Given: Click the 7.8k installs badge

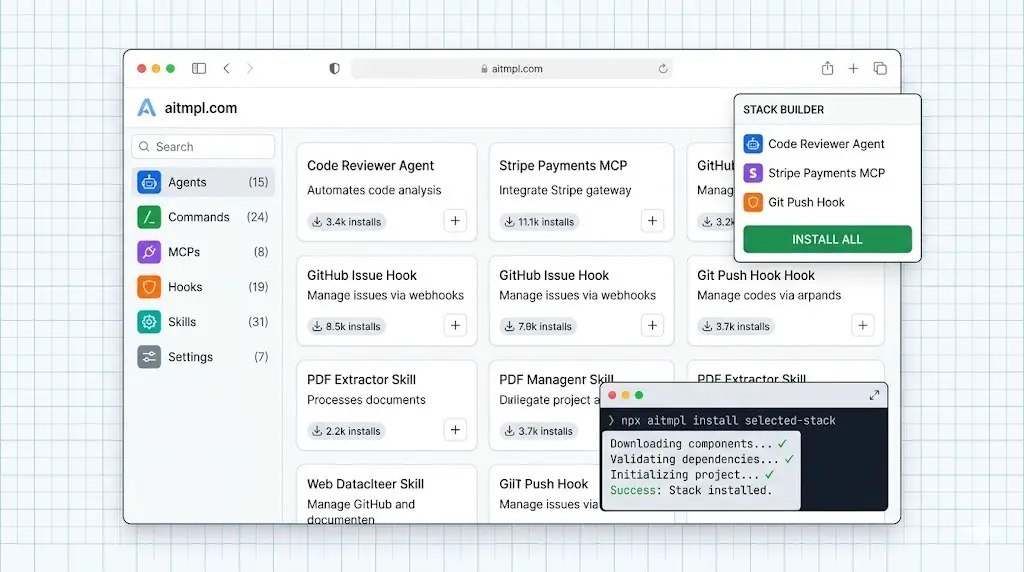Looking at the screenshot, I should pos(539,326).
